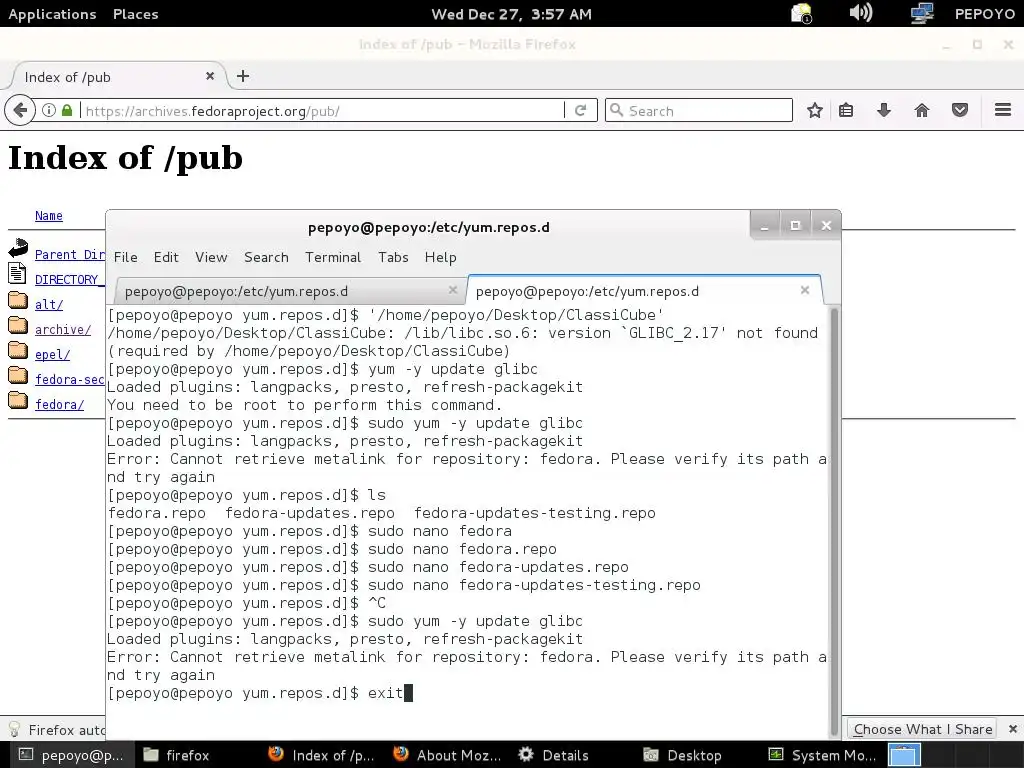
Task: Switch to System Monitor taskbar window
Action: 822,755
